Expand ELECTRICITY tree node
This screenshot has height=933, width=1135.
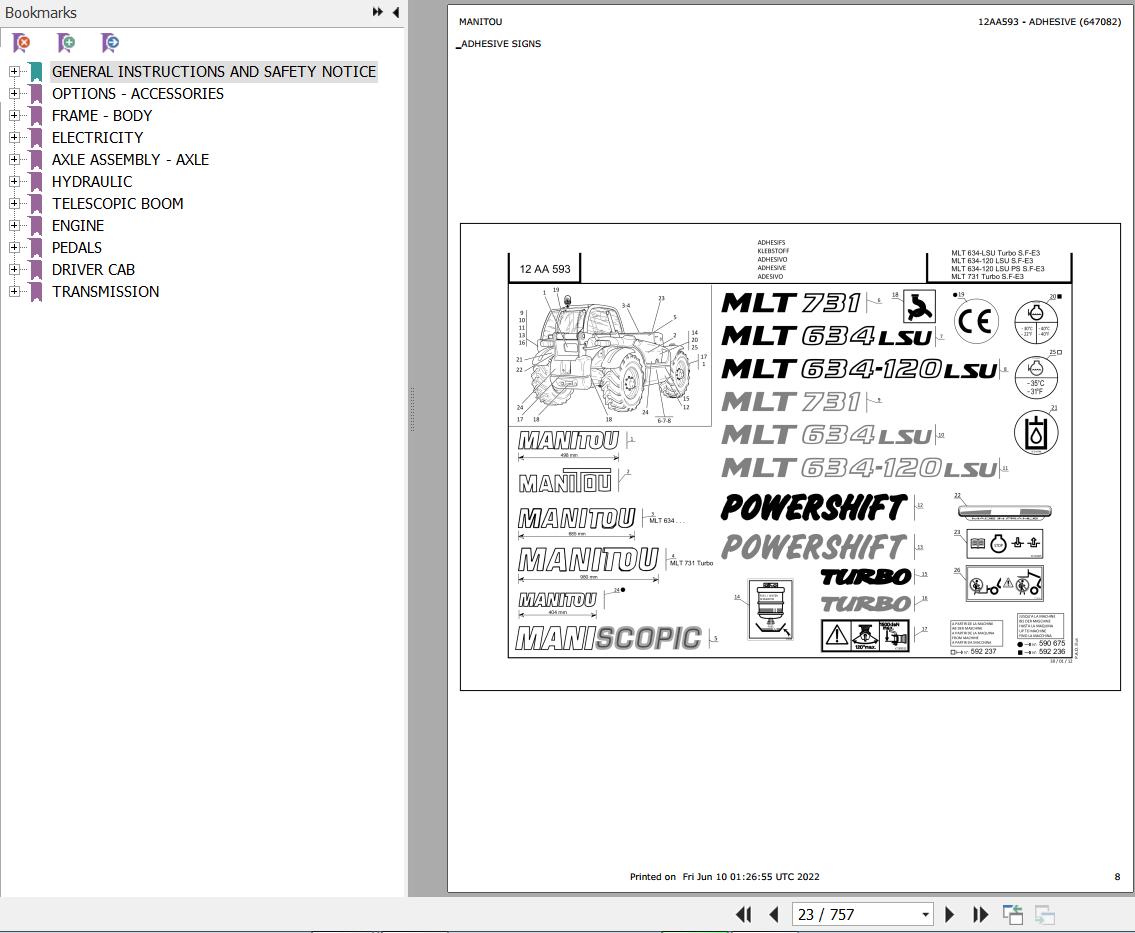pos(14,138)
